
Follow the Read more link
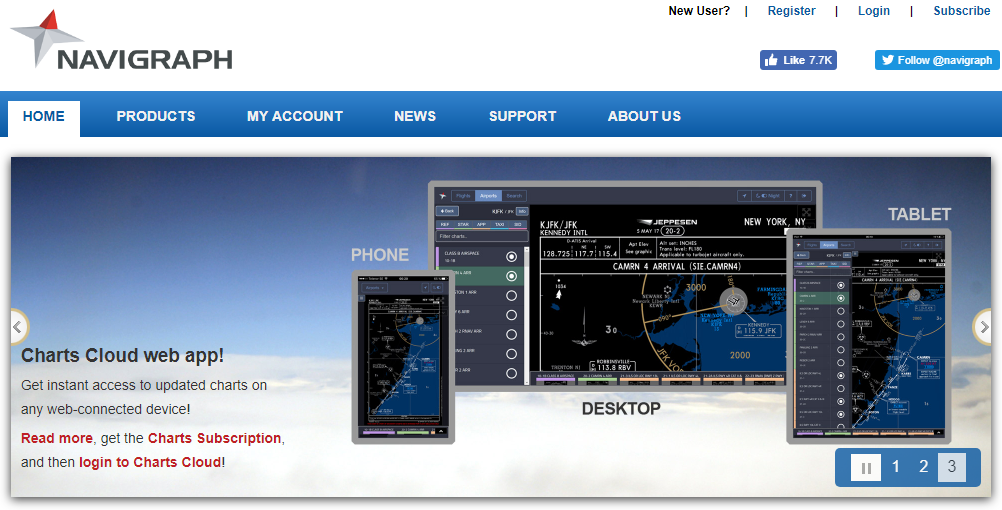57,438
